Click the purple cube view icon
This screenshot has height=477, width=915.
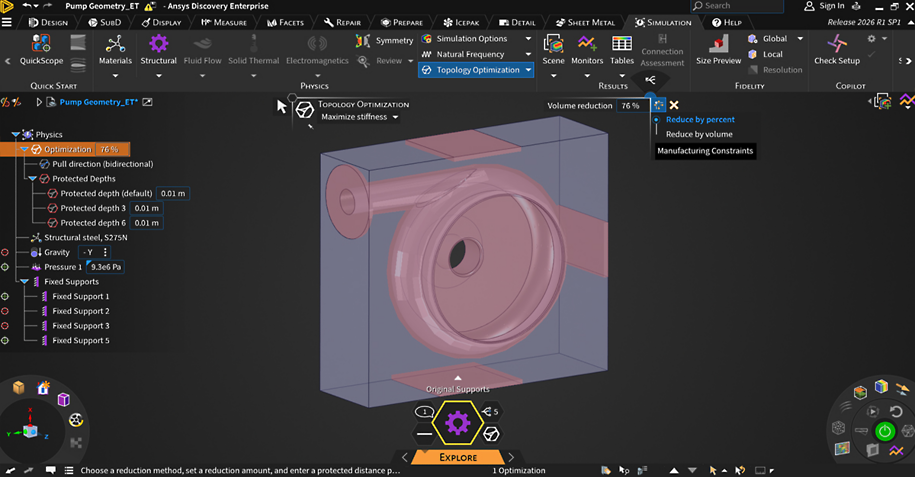(x=64, y=399)
